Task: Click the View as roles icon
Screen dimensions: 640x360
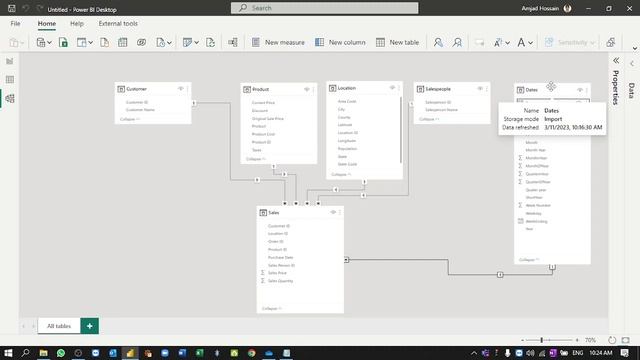Action: click(457, 42)
